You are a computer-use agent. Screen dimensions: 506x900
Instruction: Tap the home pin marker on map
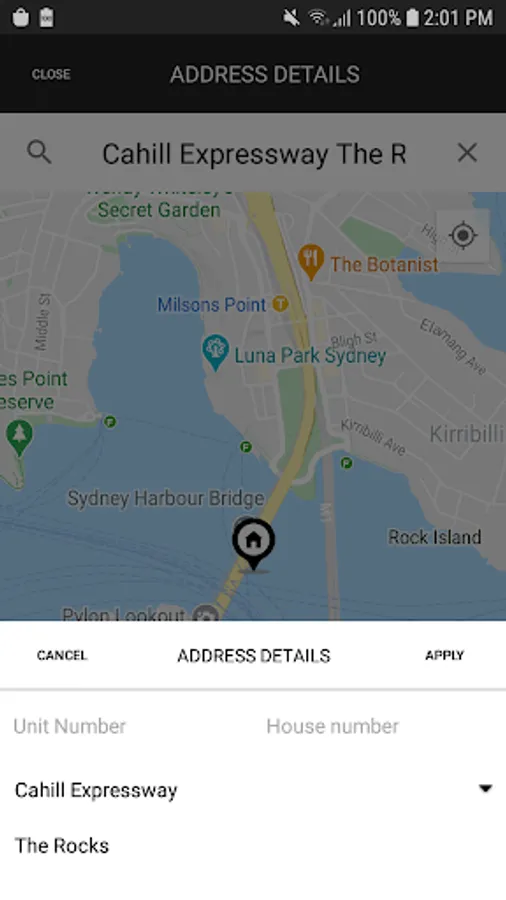[254, 544]
